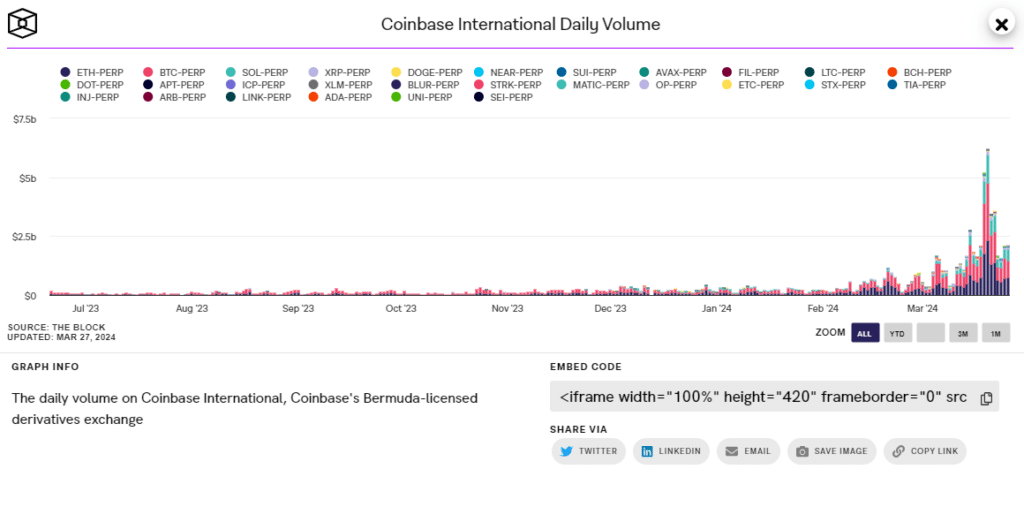Share chart on LinkedIn
Viewport: 1024px width, 507px height.
coord(671,451)
